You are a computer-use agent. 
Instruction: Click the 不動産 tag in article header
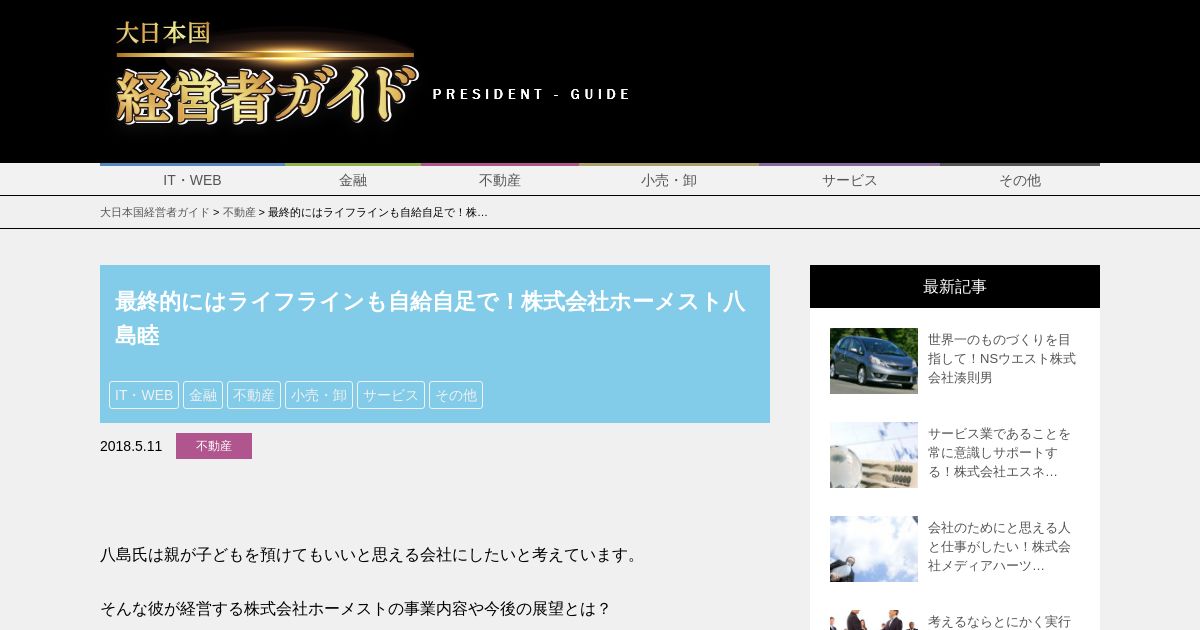254,395
